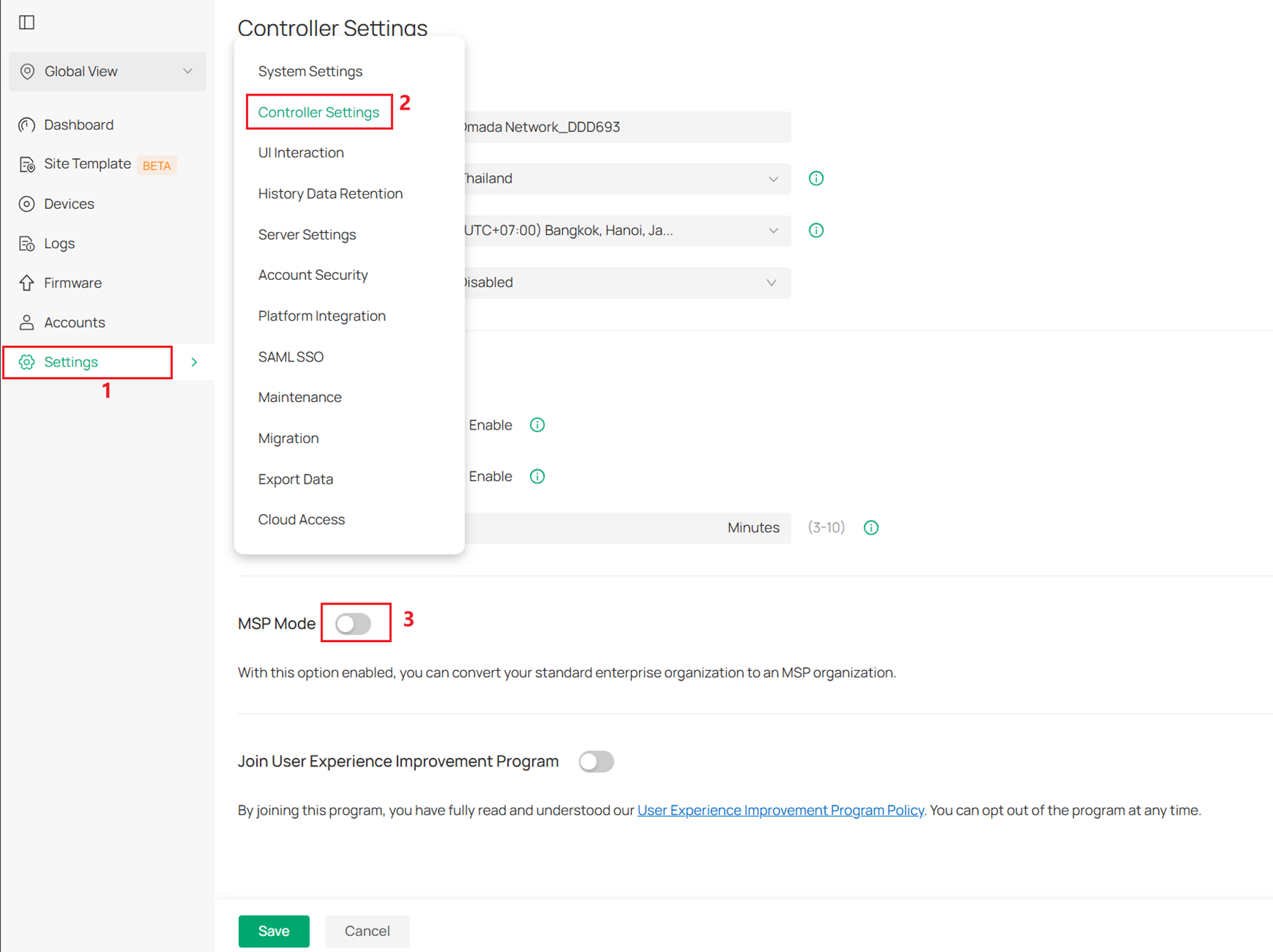Click the Global View location pin icon
1273x952 pixels.
27,71
